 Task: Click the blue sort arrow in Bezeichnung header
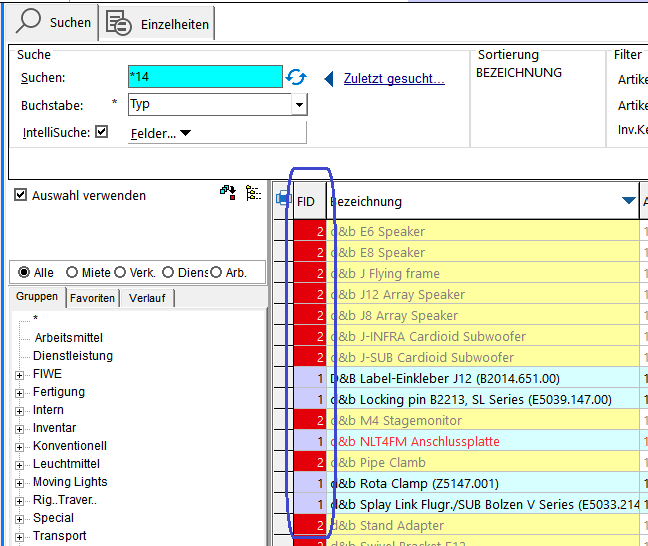point(628,200)
